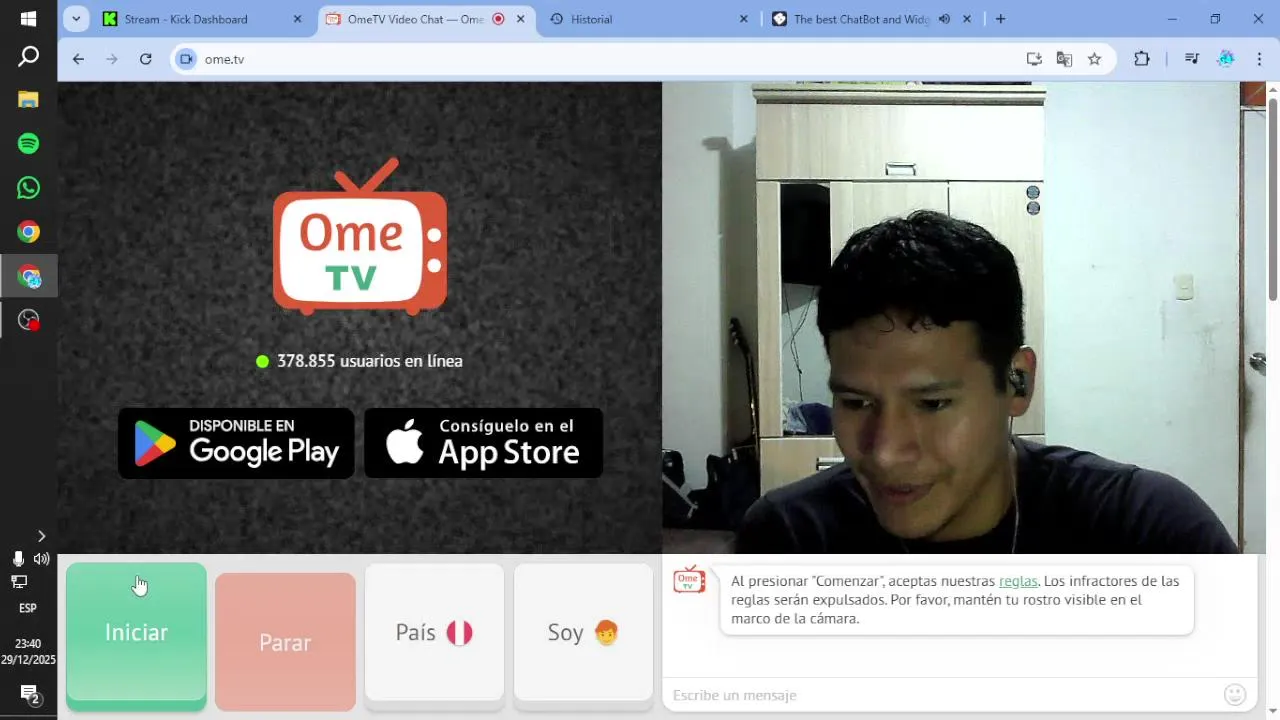
Task: Open the Chrome profile avatar
Action: coord(1226,59)
